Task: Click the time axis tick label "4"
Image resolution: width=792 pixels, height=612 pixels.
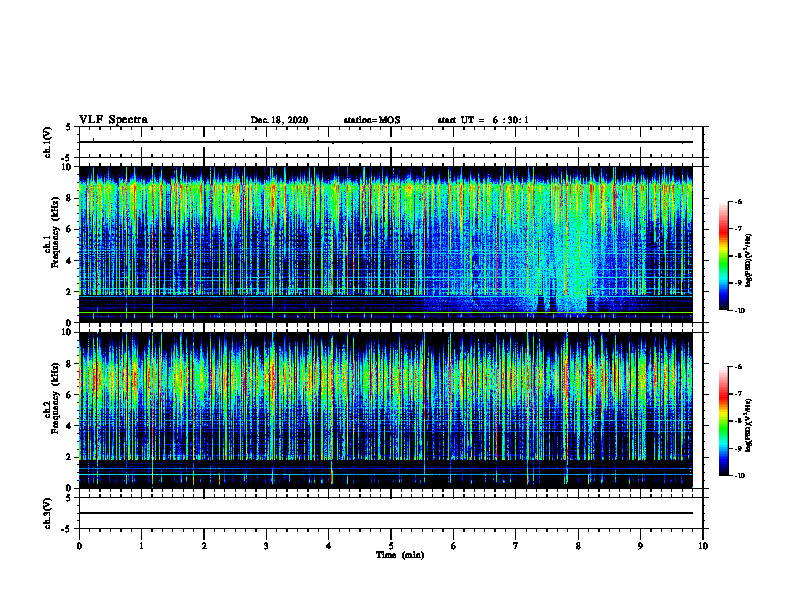Action: point(329,546)
